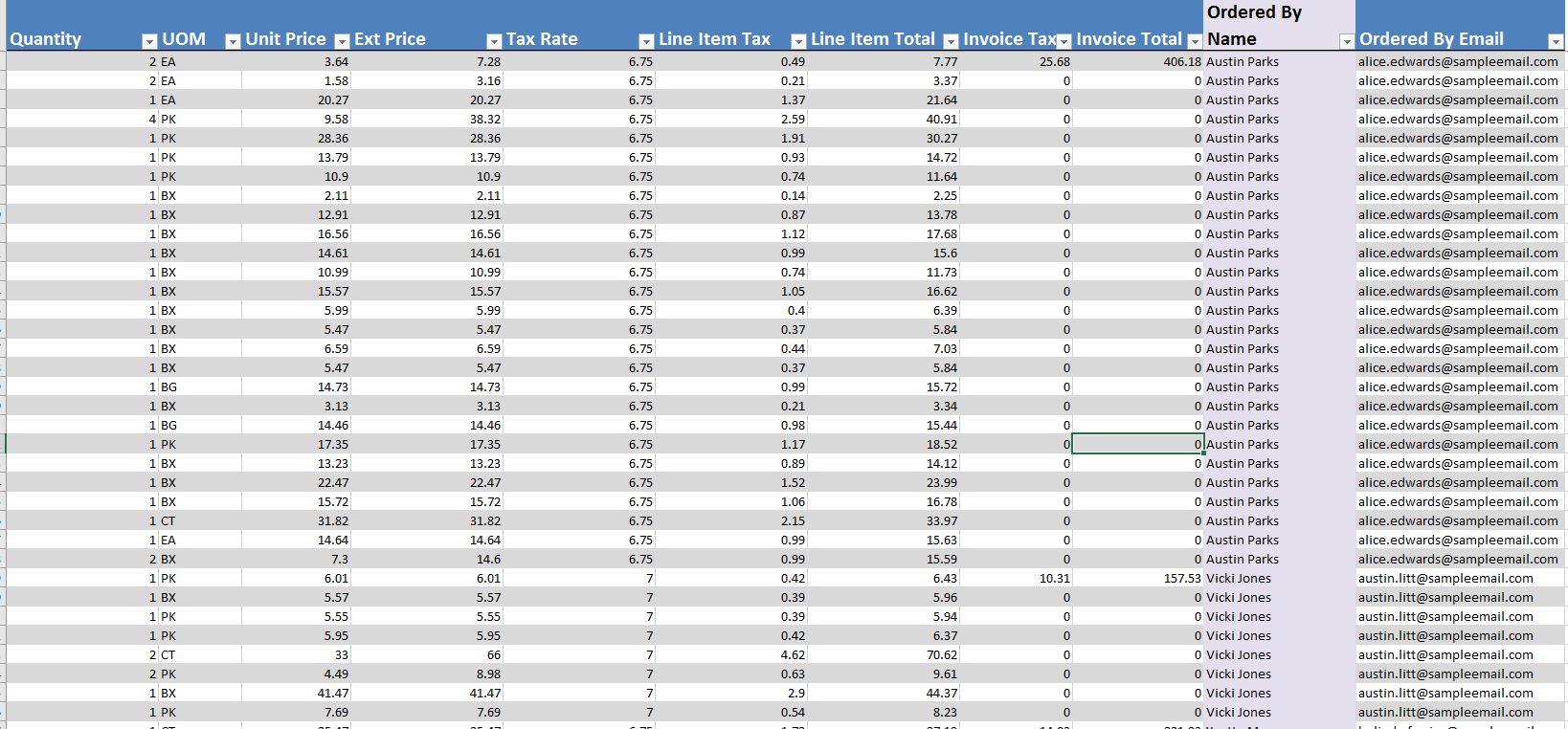The height and width of the screenshot is (729, 1568).
Task: Select Line Item Total cell 18.52
Action: click(x=884, y=444)
